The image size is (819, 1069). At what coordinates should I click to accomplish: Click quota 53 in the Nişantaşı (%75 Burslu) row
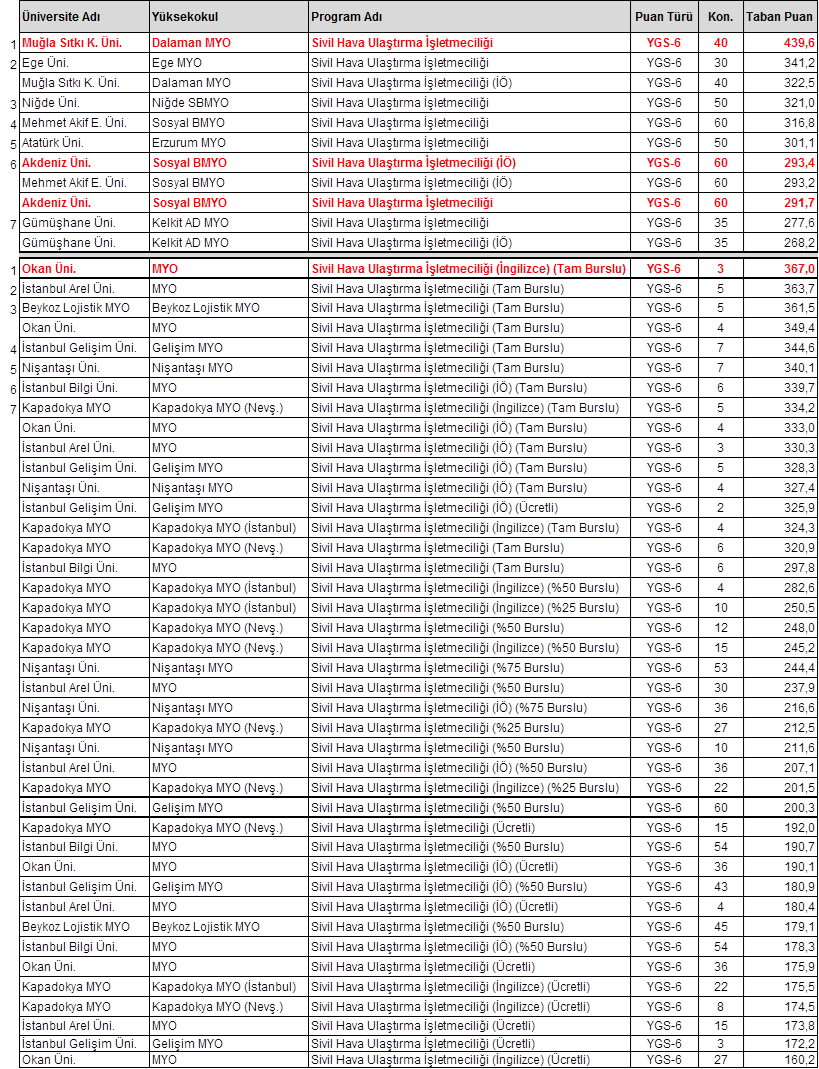(x=720, y=667)
